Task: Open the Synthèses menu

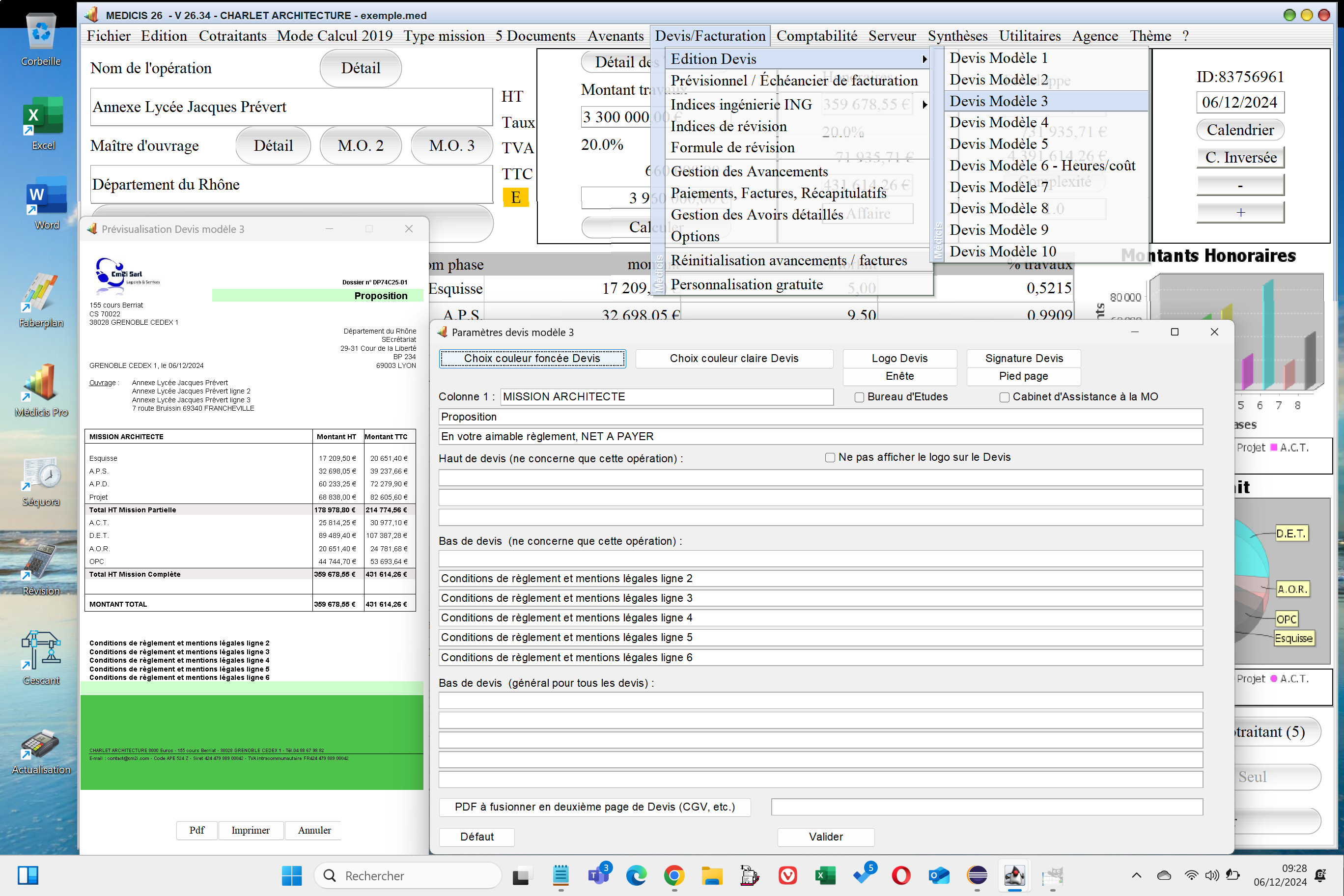Action: tap(957, 36)
